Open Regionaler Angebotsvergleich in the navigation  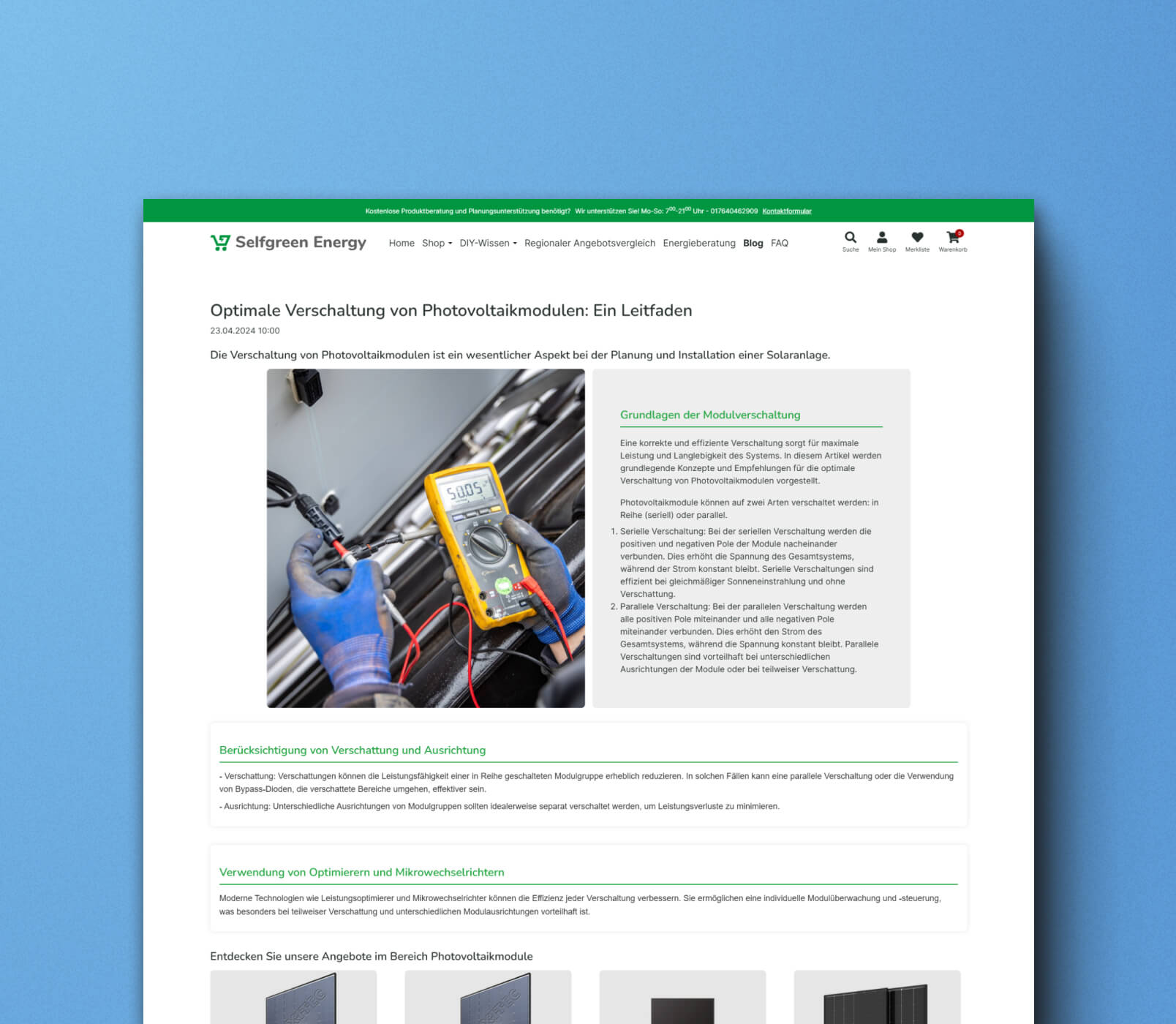point(589,244)
